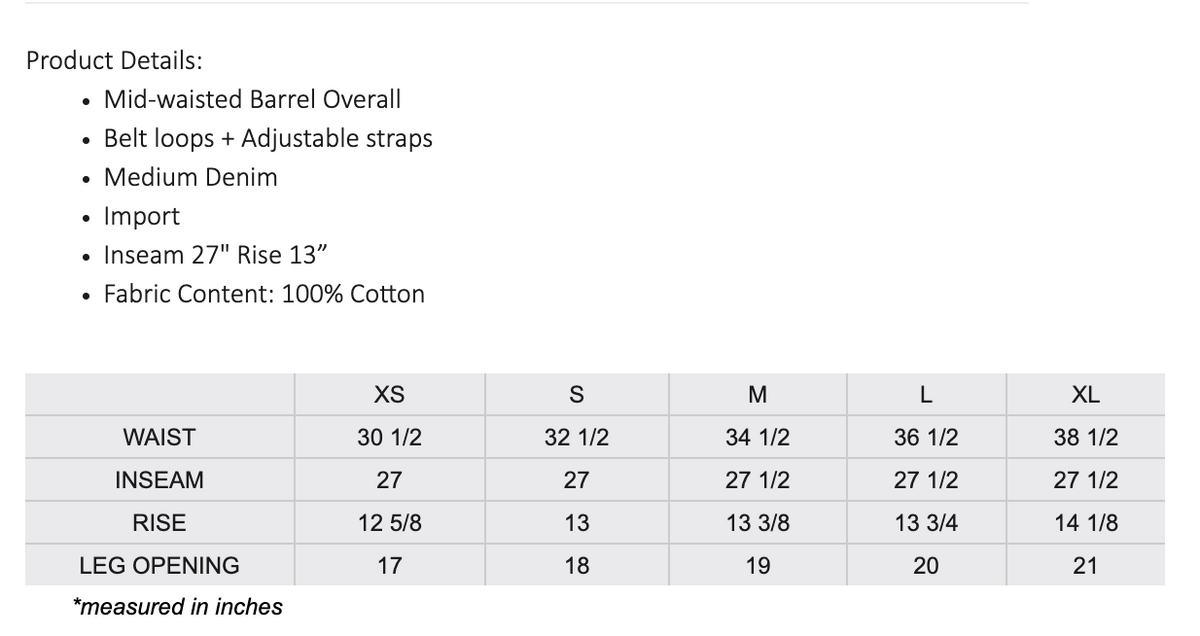Click the LEG OPENING row label
This screenshot has width=1200, height=636.
(x=159, y=565)
